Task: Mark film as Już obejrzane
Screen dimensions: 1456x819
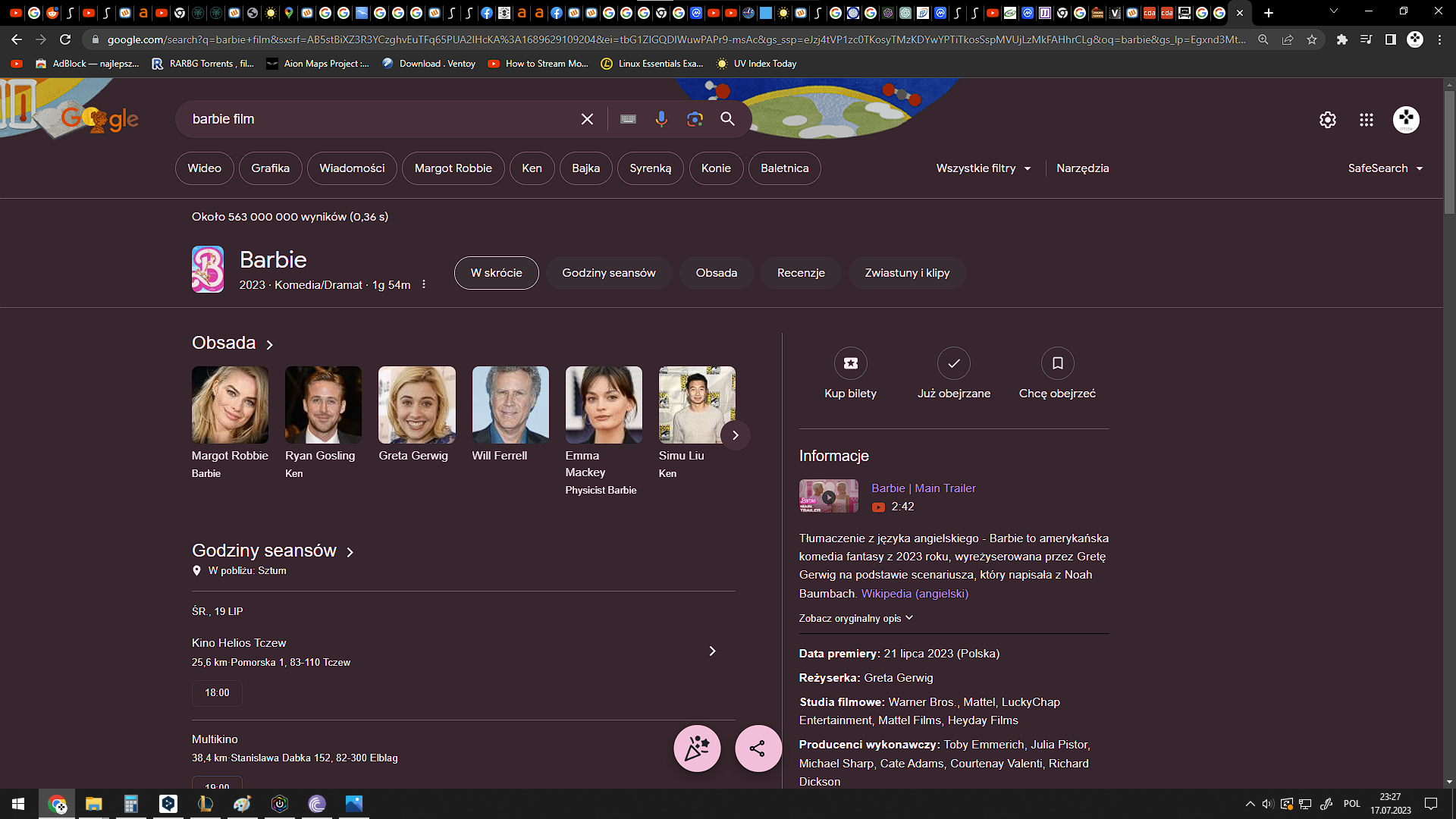Action: tap(953, 364)
